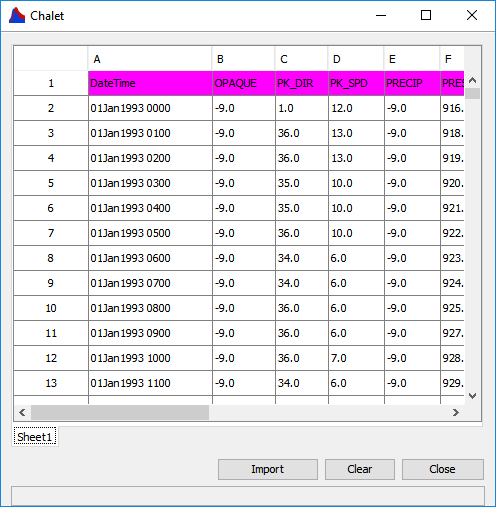Switch to the Sheet1 tab
The height and width of the screenshot is (507, 496).
click(35, 437)
